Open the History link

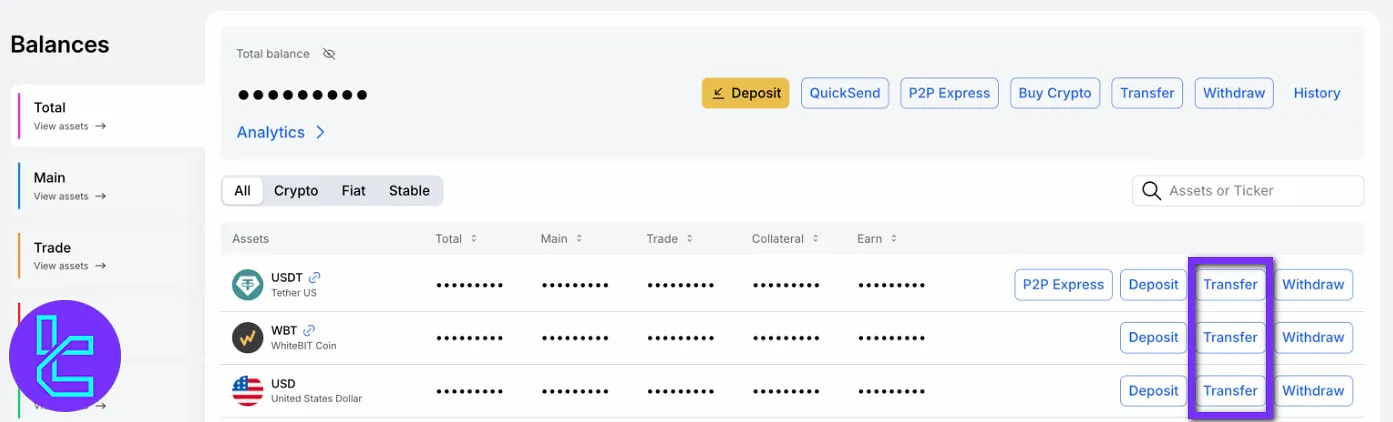(x=1317, y=93)
